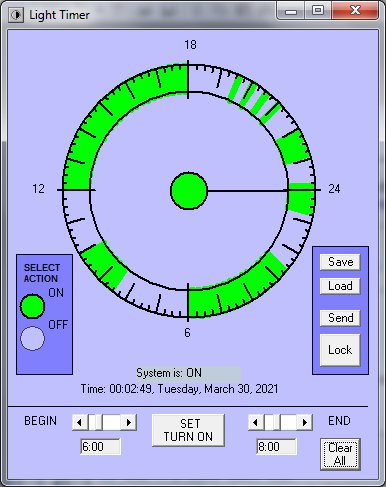
Task: Lock the timer settings
Action: tap(340, 350)
